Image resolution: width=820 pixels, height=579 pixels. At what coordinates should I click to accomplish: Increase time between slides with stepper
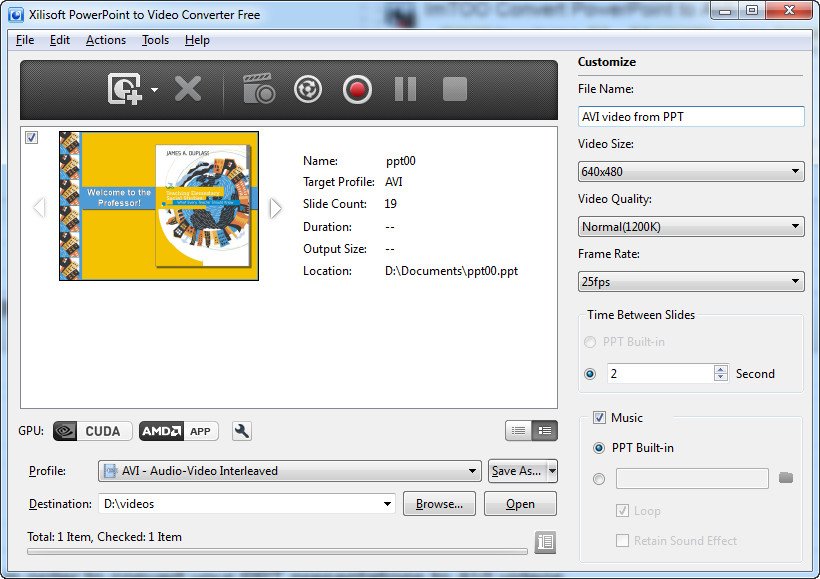pos(721,368)
